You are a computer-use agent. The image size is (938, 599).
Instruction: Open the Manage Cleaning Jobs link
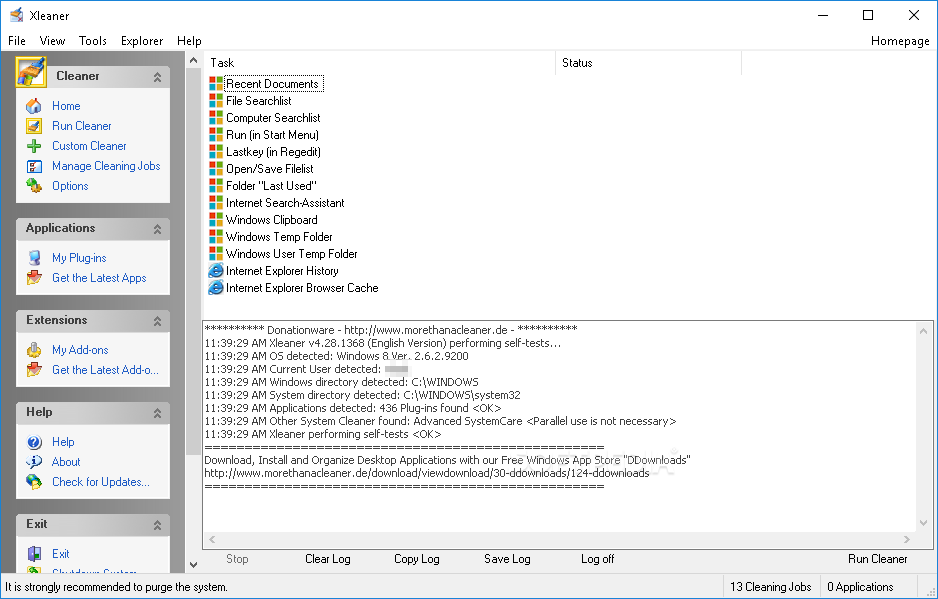[106, 166]
